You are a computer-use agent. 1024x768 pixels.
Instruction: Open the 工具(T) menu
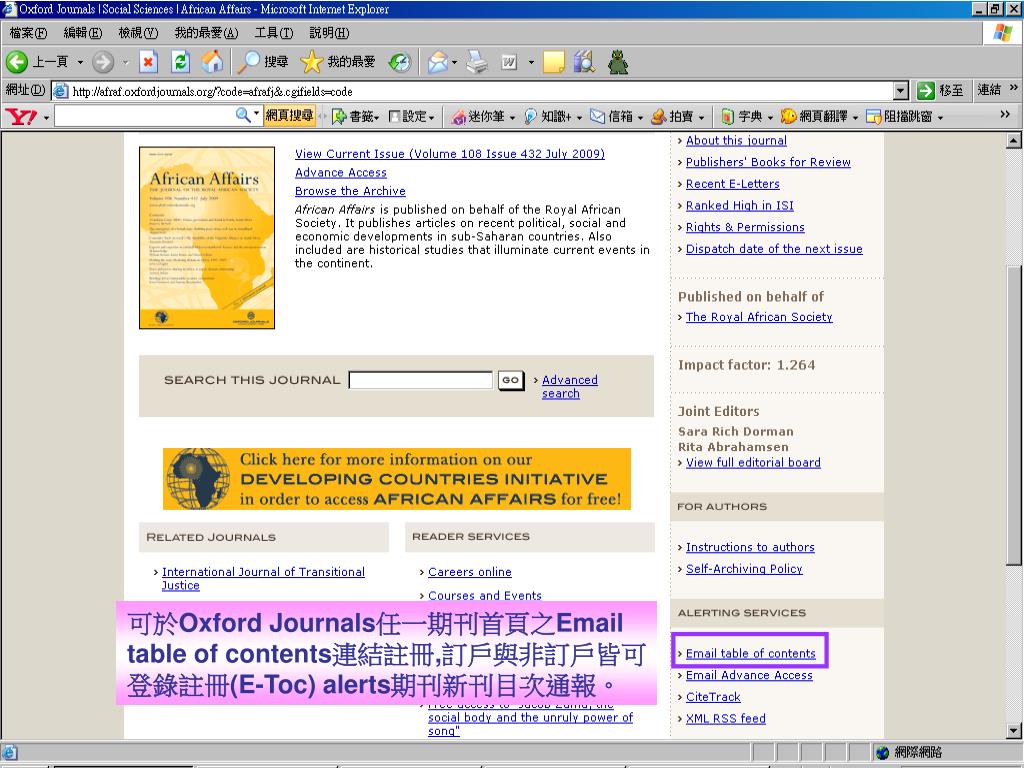[274, 33]
